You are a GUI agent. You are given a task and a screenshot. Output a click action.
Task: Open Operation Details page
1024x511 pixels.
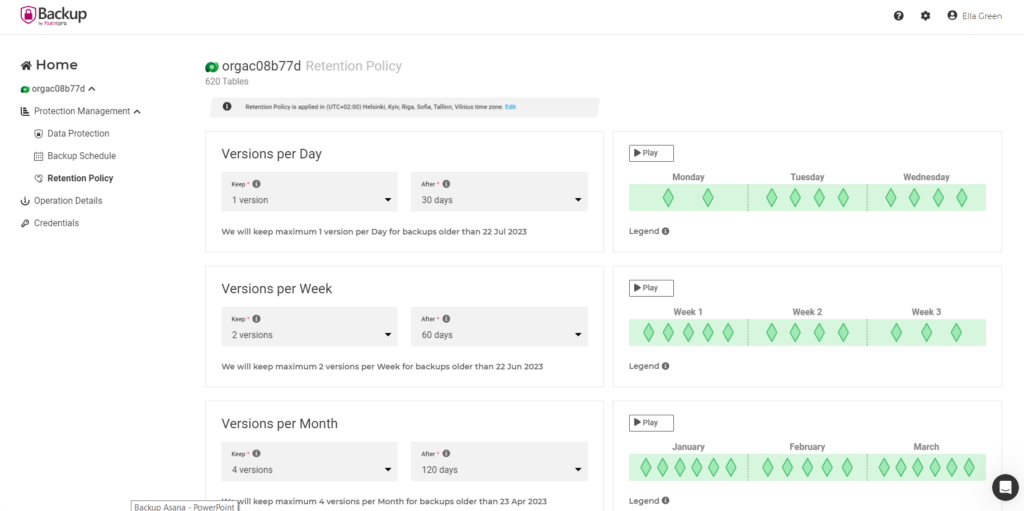(68, 201)
